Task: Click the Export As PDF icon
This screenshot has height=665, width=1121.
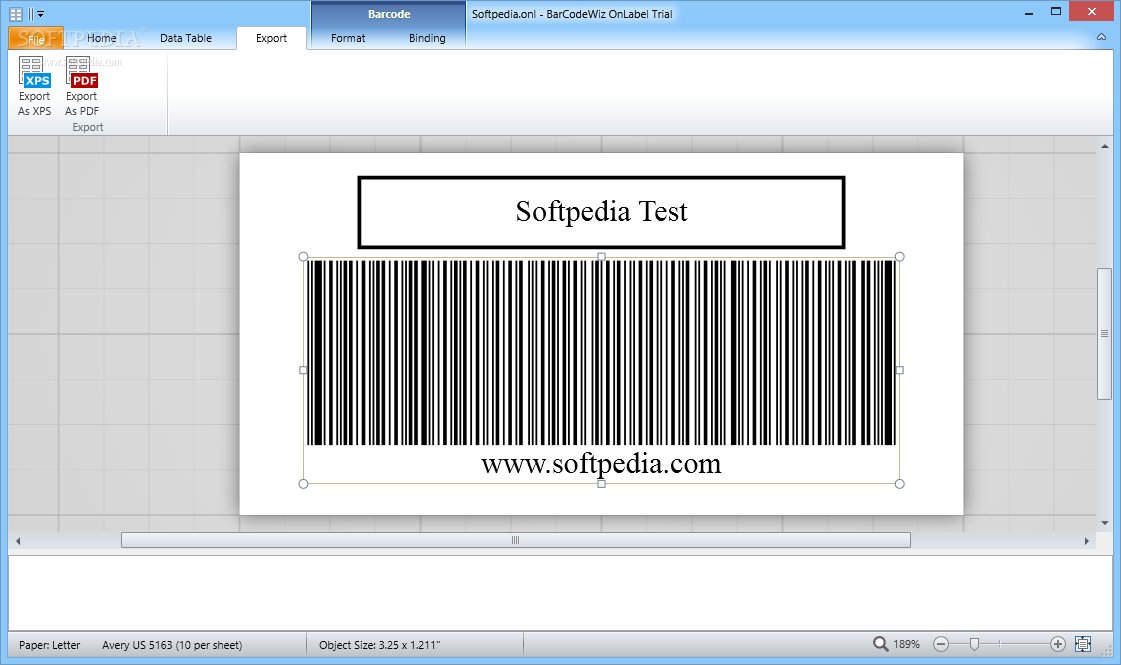Action: point(82,86)
